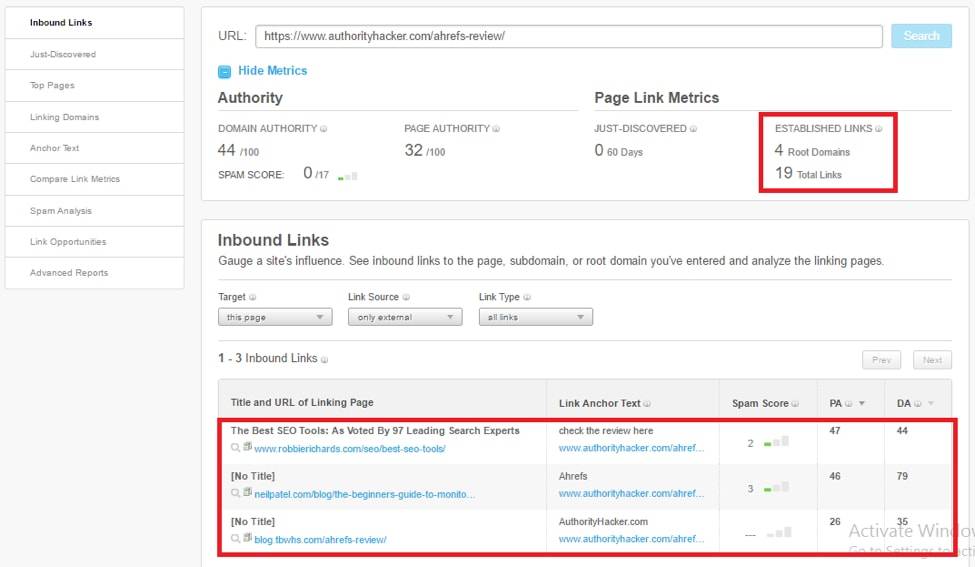Click the spam score bar next to 0/17

point(348,177)
